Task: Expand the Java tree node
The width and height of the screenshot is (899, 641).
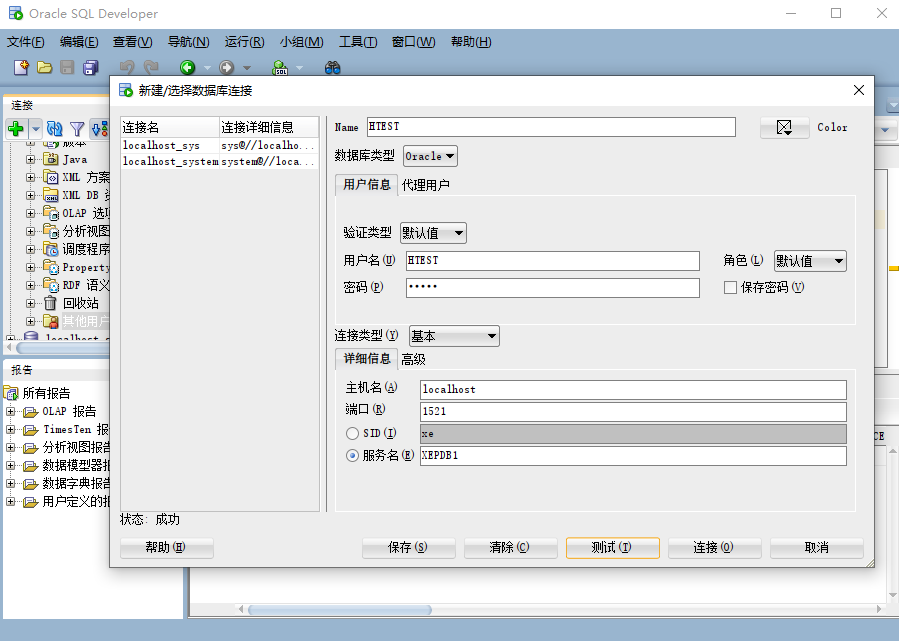Action: (30, 159)
